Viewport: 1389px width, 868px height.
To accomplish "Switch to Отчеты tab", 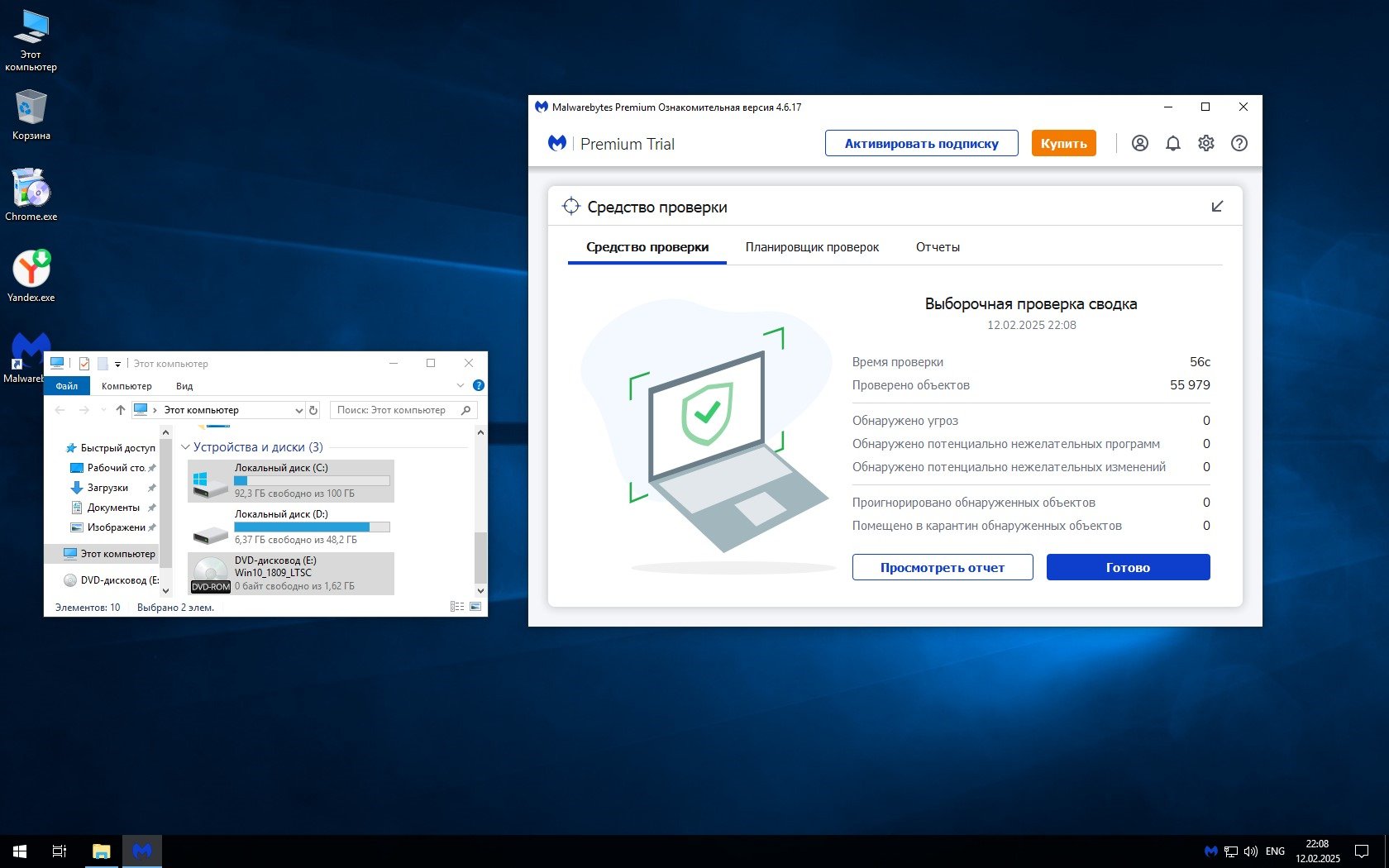I will [x=938, y=247].
